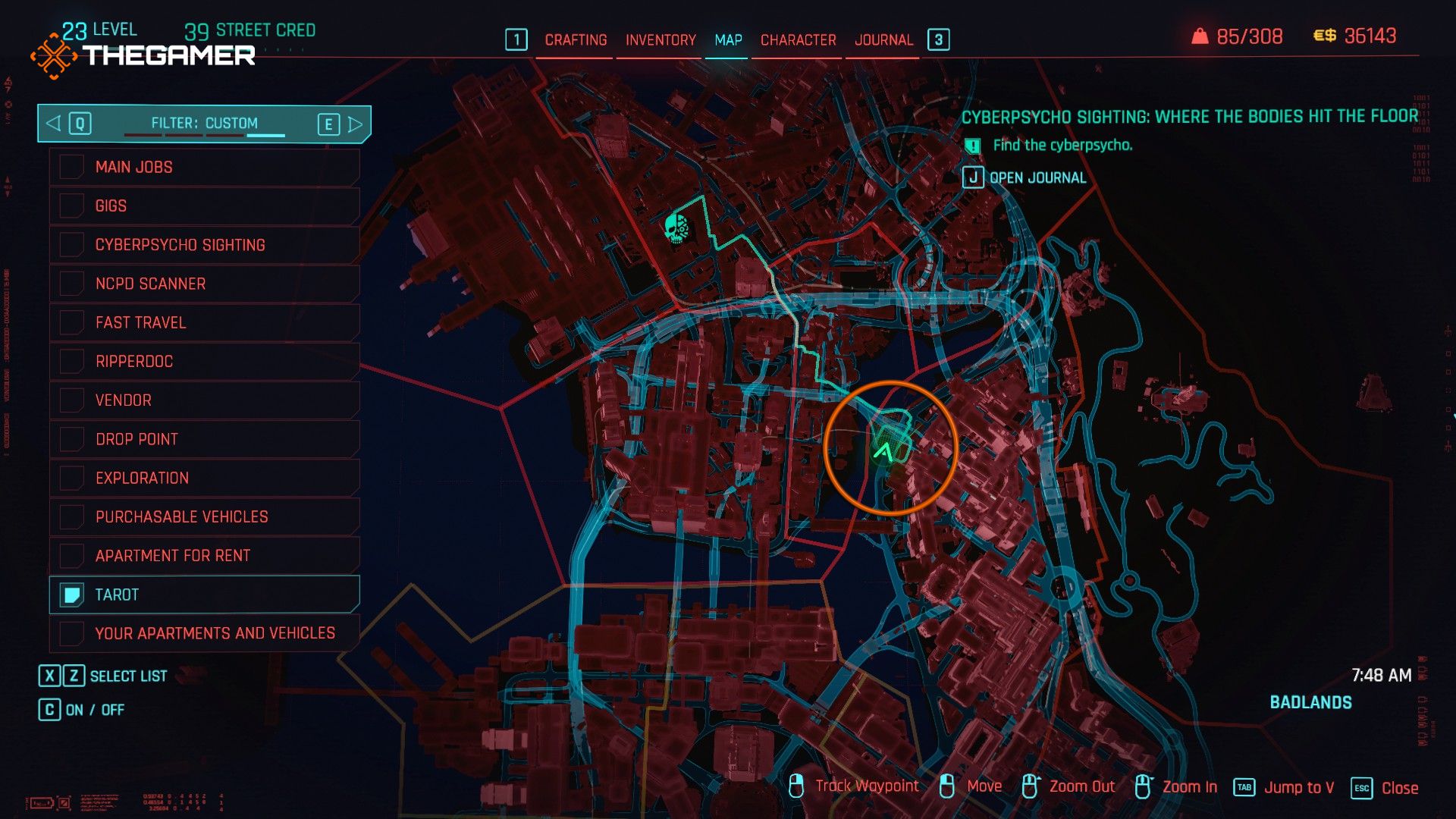Open the MAP tab
The image size is (1456, 819).
[x=727, y=40]
